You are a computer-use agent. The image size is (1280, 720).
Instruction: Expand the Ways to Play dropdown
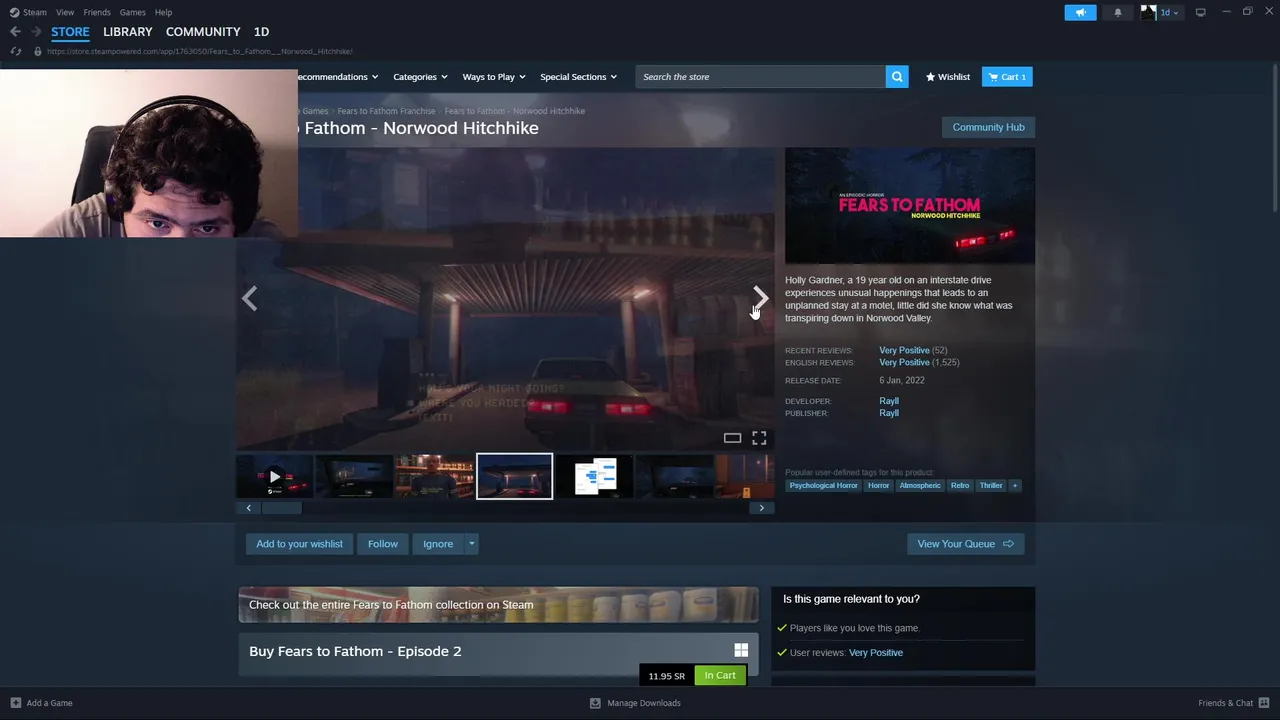493,77
